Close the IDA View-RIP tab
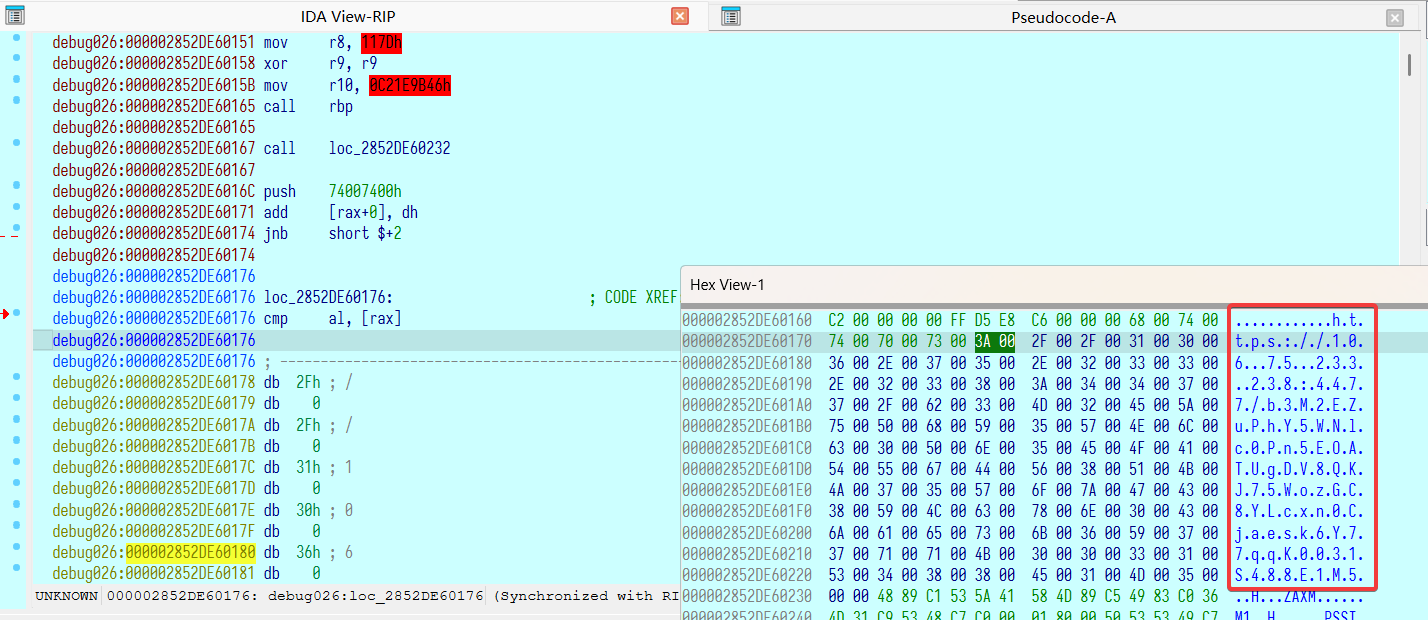The height and width of the screenshot is (620, 1428). (x=680, y=16)
